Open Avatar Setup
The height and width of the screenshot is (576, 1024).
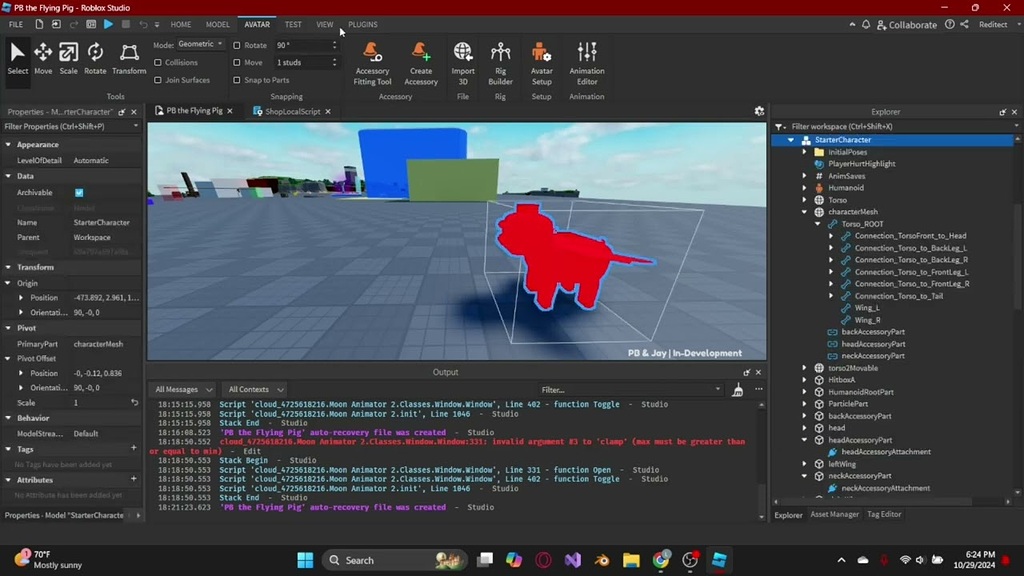click(x=540, y=62)
